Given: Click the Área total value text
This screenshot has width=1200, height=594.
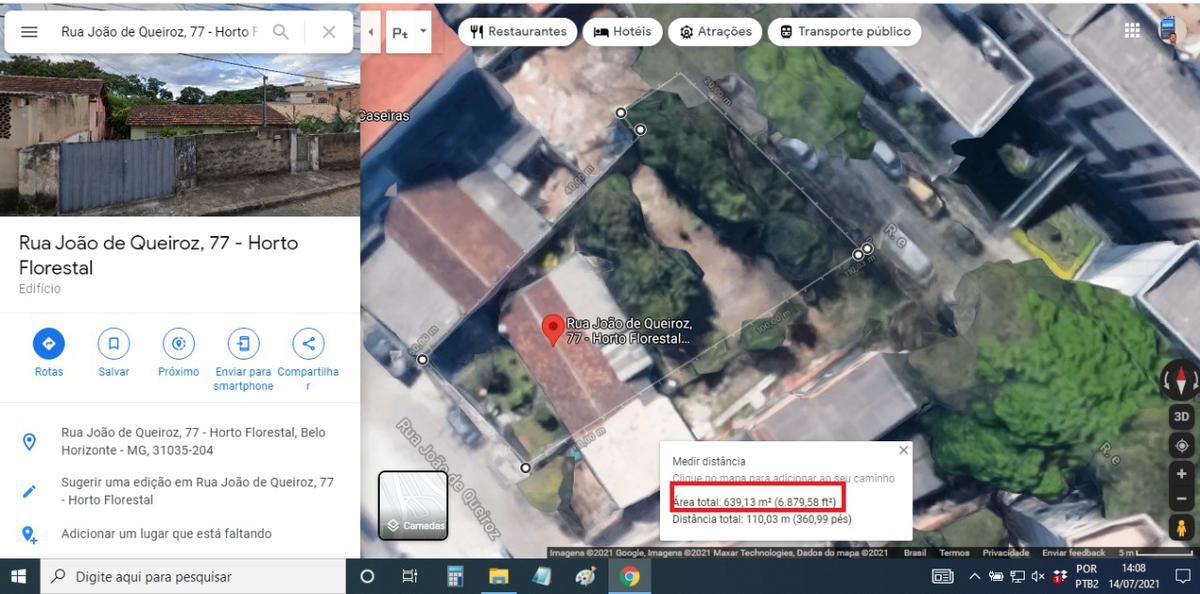Looking at the screenshot, I should (754, 502).
